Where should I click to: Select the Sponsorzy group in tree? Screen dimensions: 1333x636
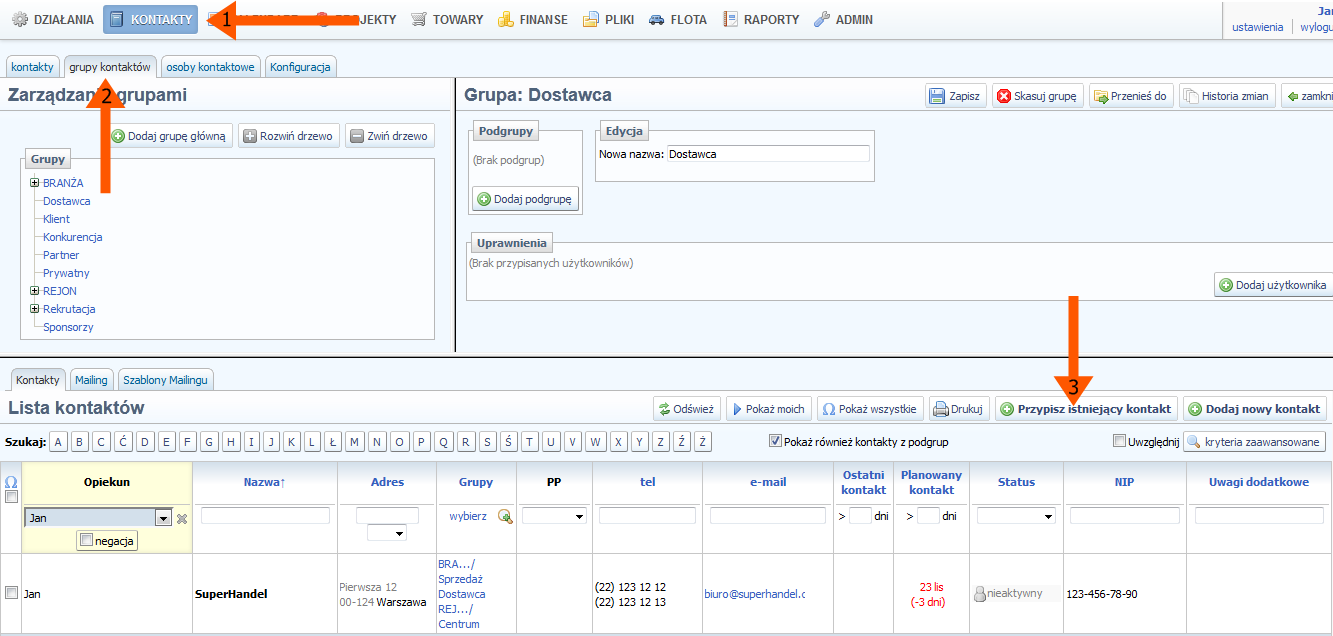[68, 327]
